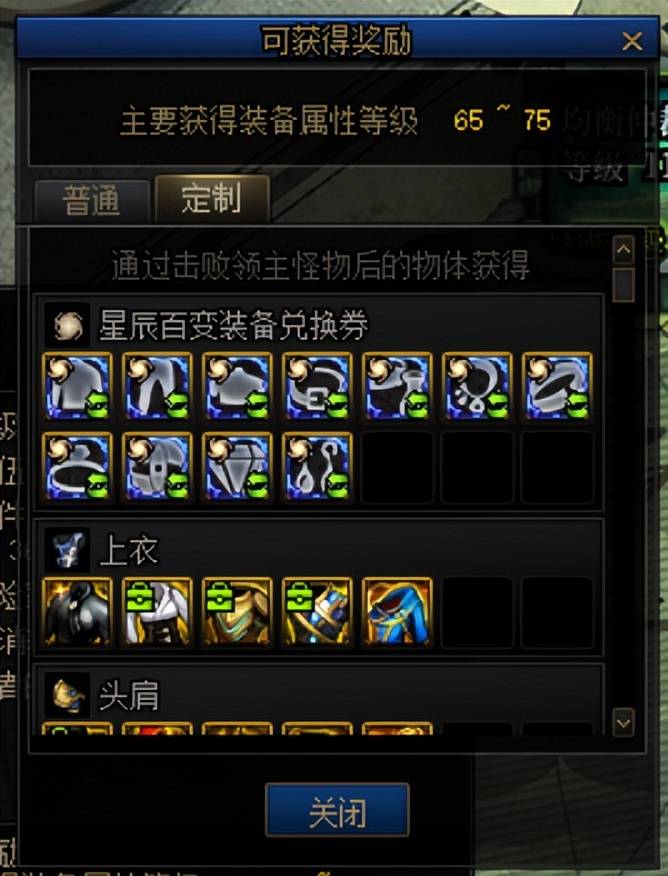Click the 关闭 button
668x876 pixels.
pos(337,810)
